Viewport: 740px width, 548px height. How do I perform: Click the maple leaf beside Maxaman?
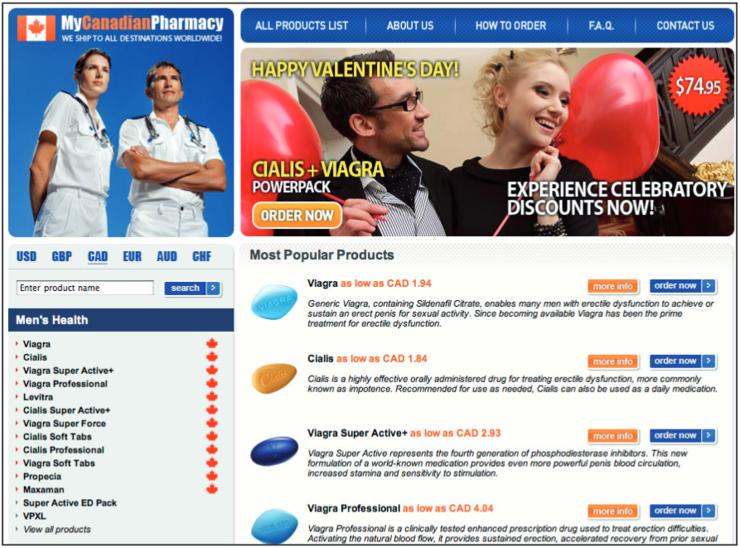[212, 489]
